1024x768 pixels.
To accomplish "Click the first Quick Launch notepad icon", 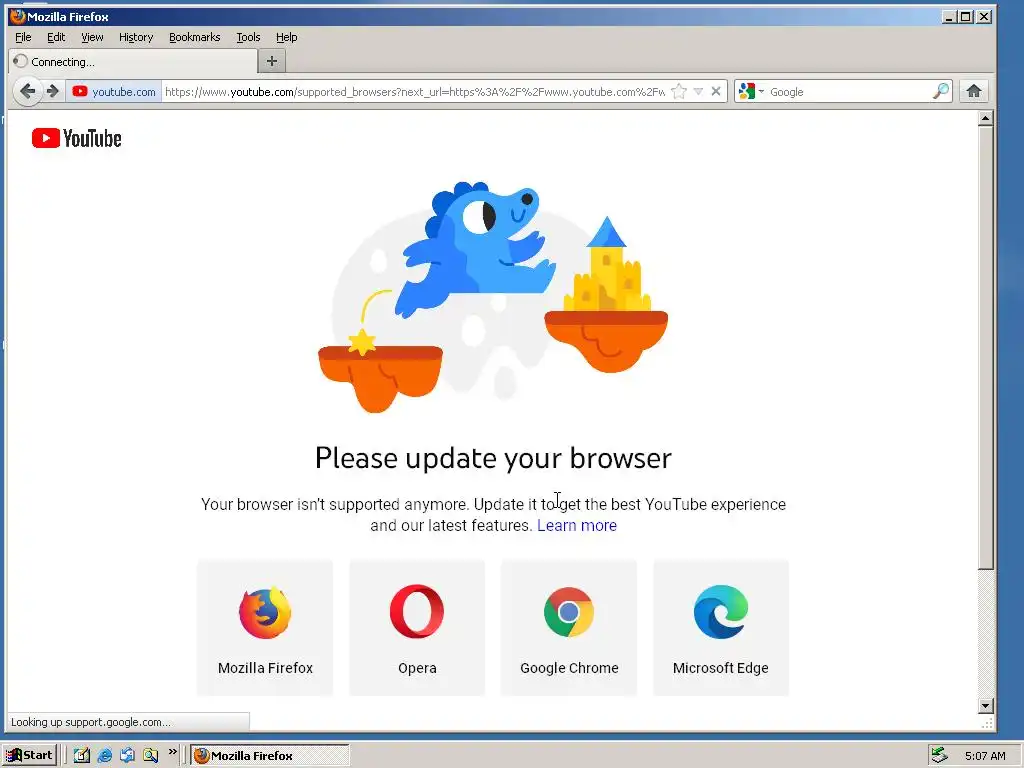I will [x=81, y=755].
